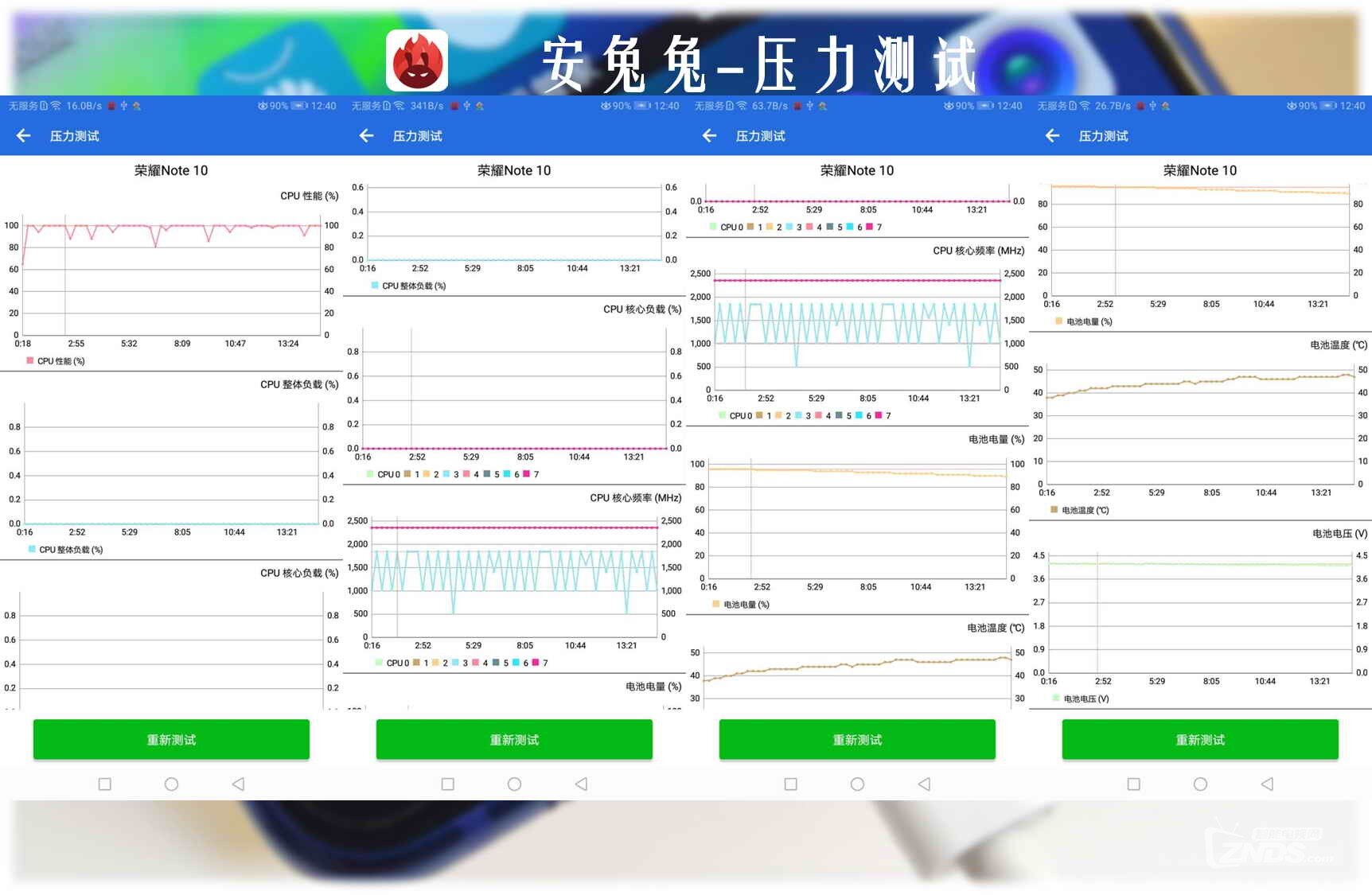The width and height of the screenshot is (1372, 895).
Task: Tap the circle home key in second screenshot
Action: (x=514, y=784)
